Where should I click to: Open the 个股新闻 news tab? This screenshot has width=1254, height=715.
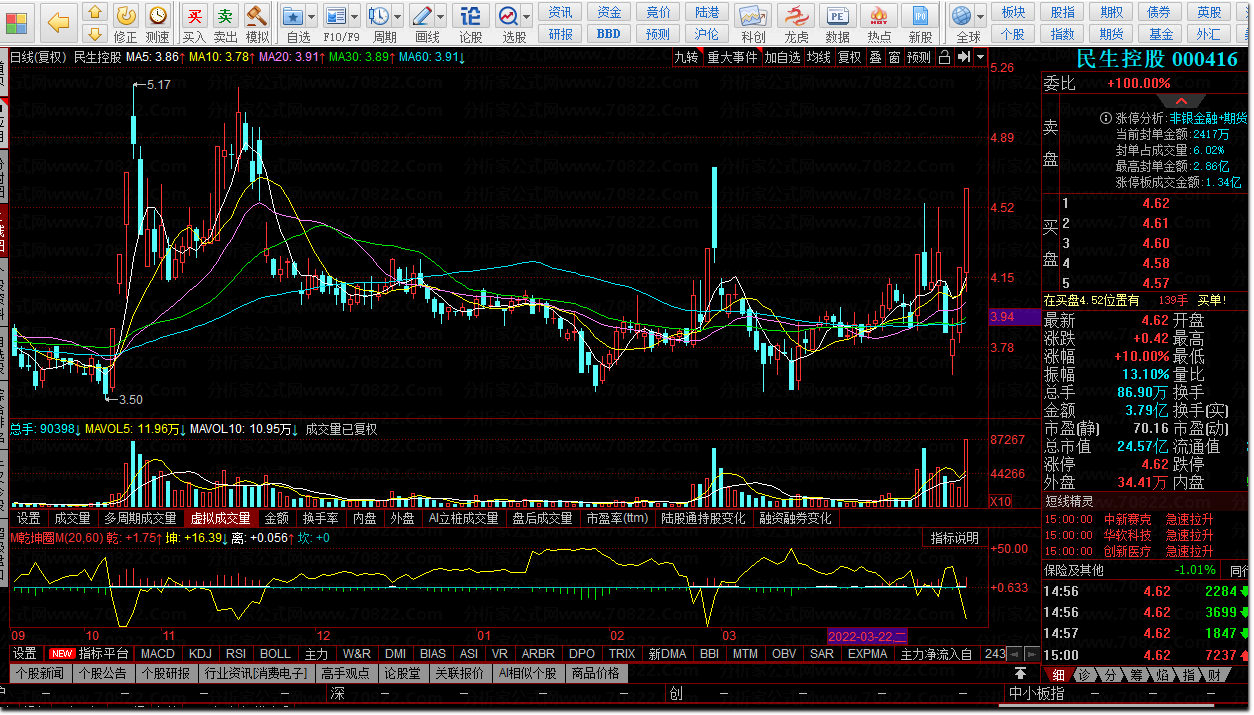click(x=39, y=674)
